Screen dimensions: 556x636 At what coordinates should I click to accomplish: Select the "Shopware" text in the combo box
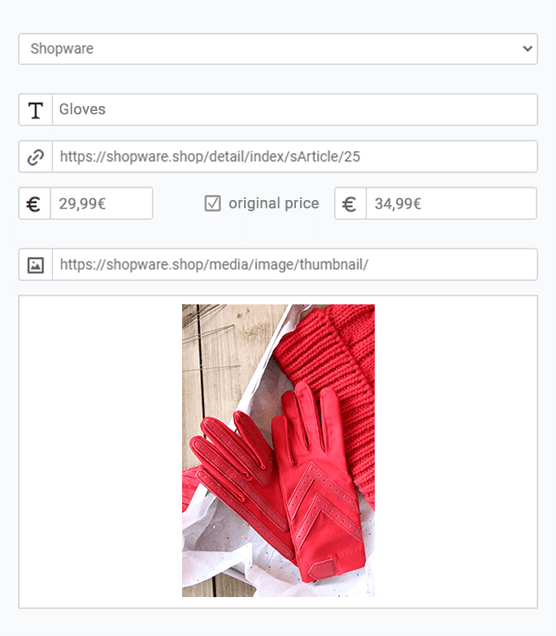pos(62,49)
